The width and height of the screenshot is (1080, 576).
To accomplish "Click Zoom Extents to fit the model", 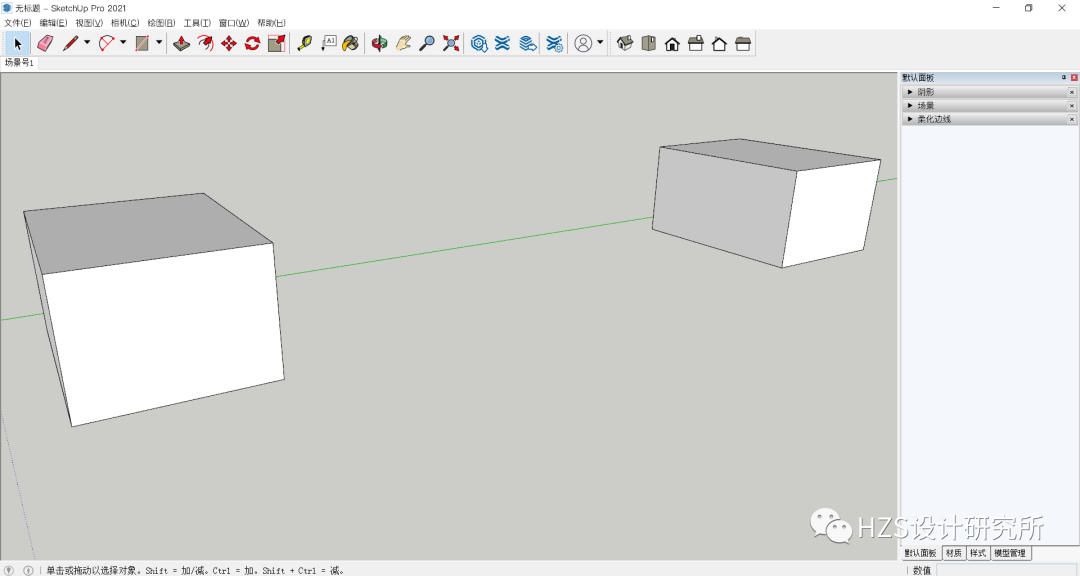I will 449,43.
